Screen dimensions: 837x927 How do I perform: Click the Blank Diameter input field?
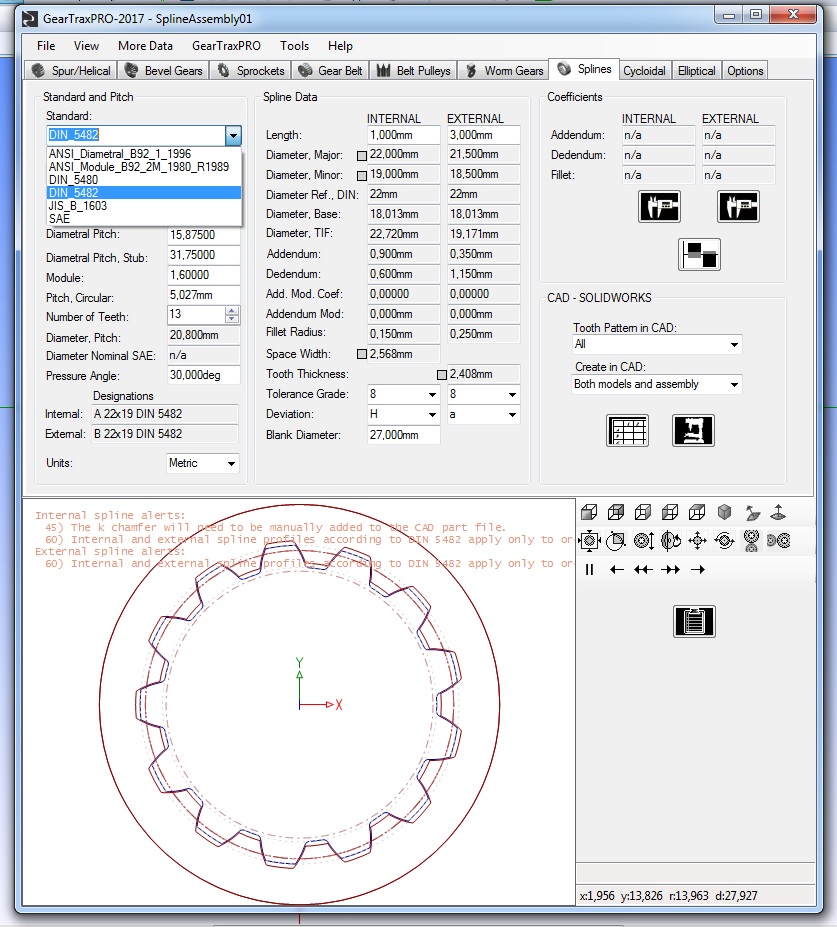404,435
